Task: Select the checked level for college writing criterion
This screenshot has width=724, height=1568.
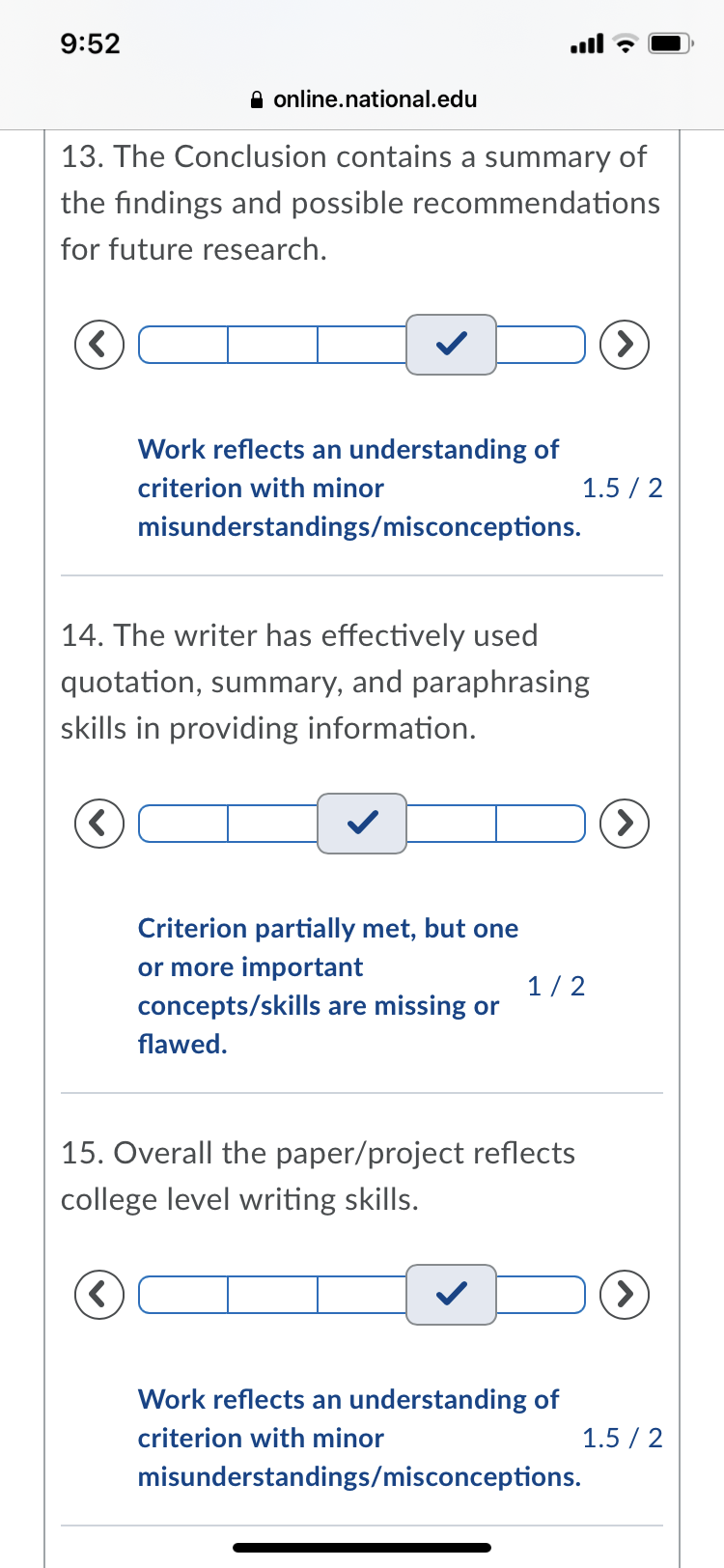Action: click(x=451, y=1294)
